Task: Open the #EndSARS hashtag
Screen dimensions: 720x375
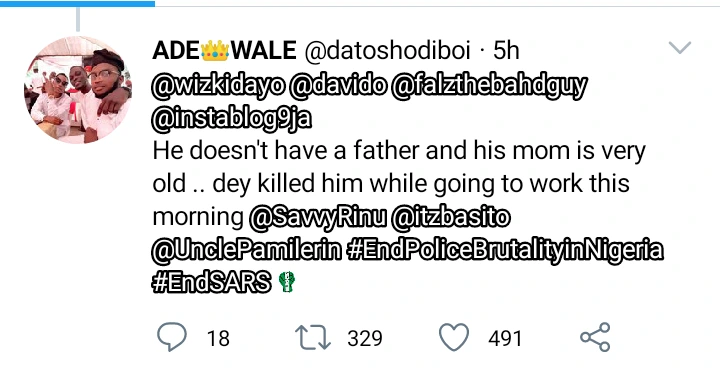Action: (212, 282)
